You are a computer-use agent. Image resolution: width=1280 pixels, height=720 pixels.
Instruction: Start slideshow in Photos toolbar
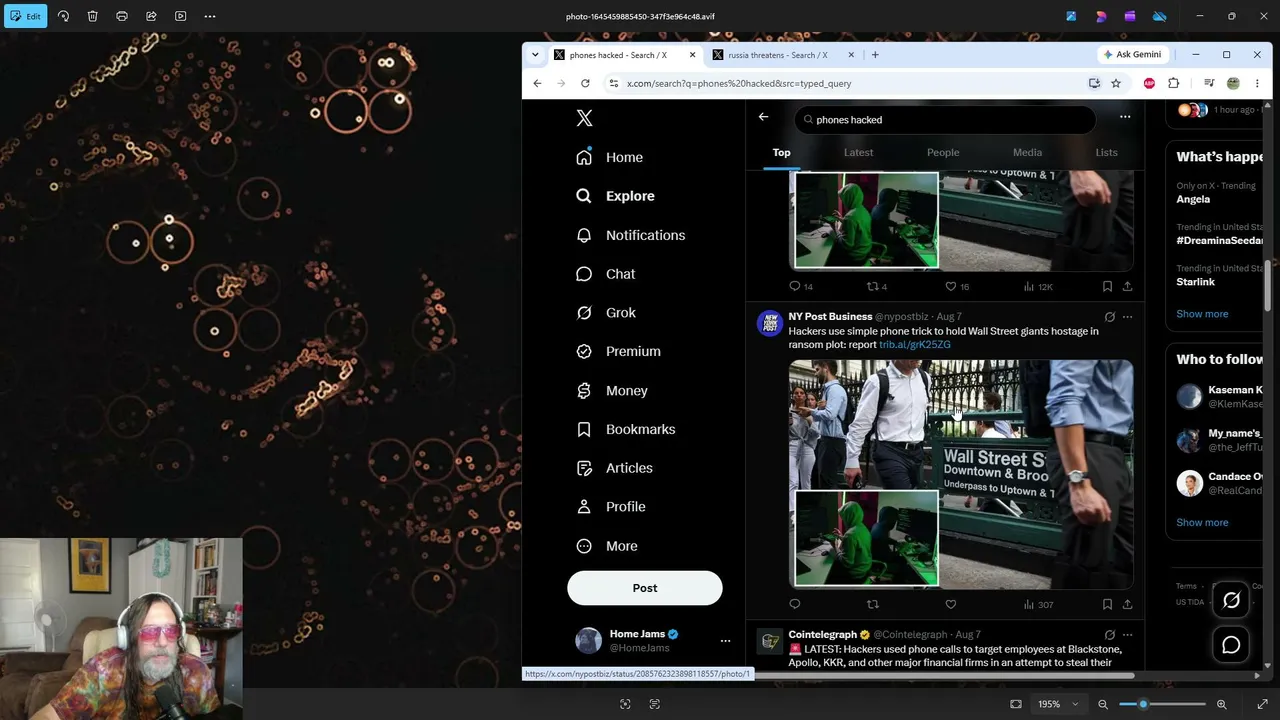point(181,16)
